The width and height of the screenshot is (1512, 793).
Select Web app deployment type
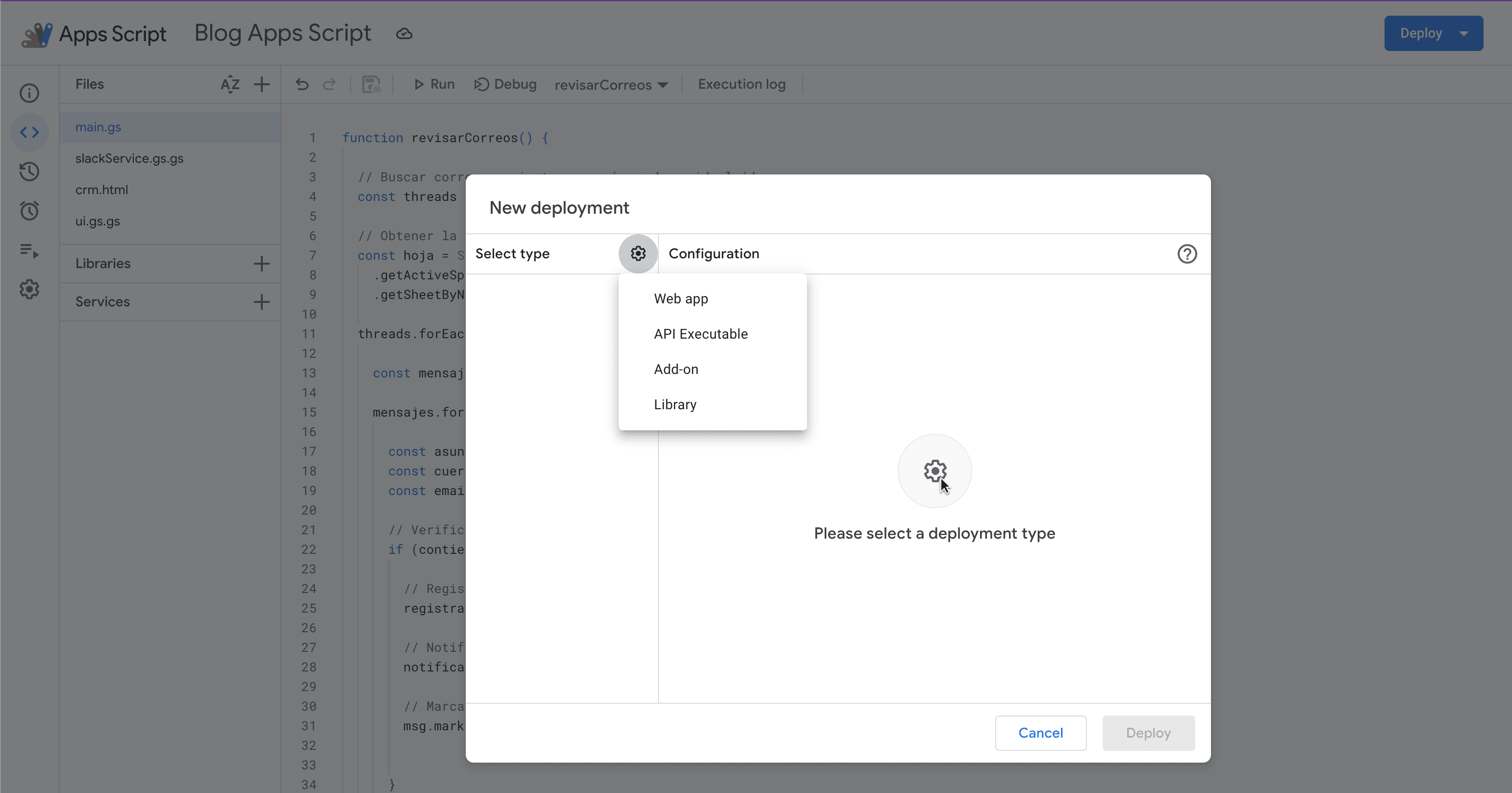pyautogui.click(x=681, y=299)
